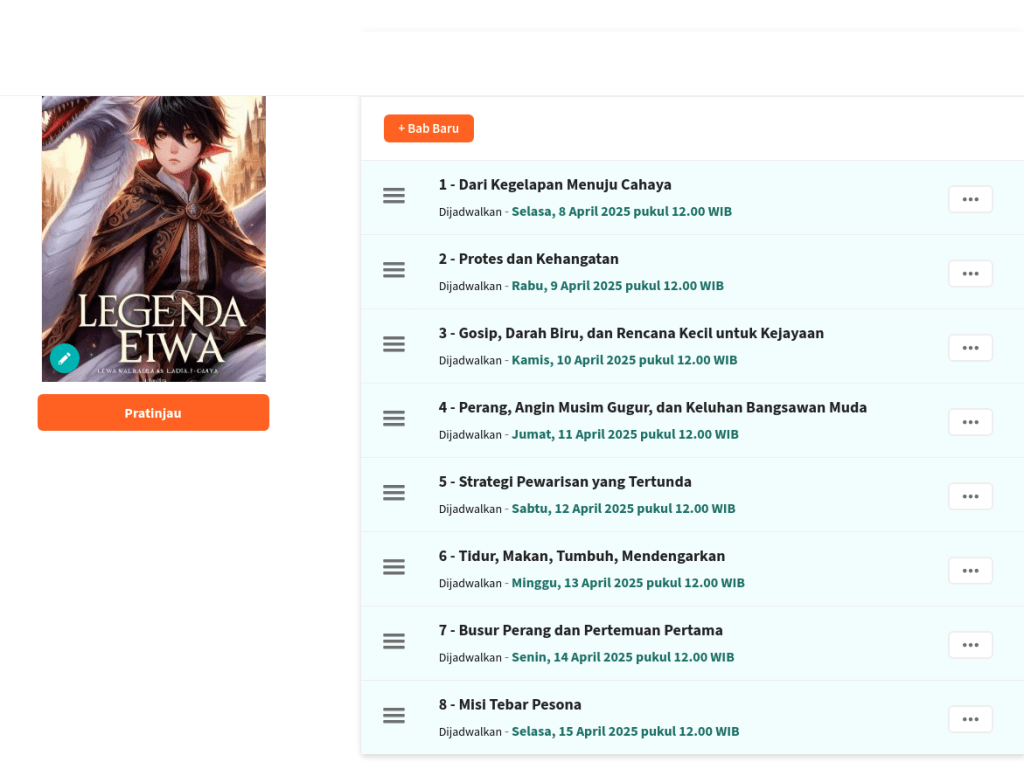
Task: Grab drag handle for chapter 1
Action: [394, 196]
